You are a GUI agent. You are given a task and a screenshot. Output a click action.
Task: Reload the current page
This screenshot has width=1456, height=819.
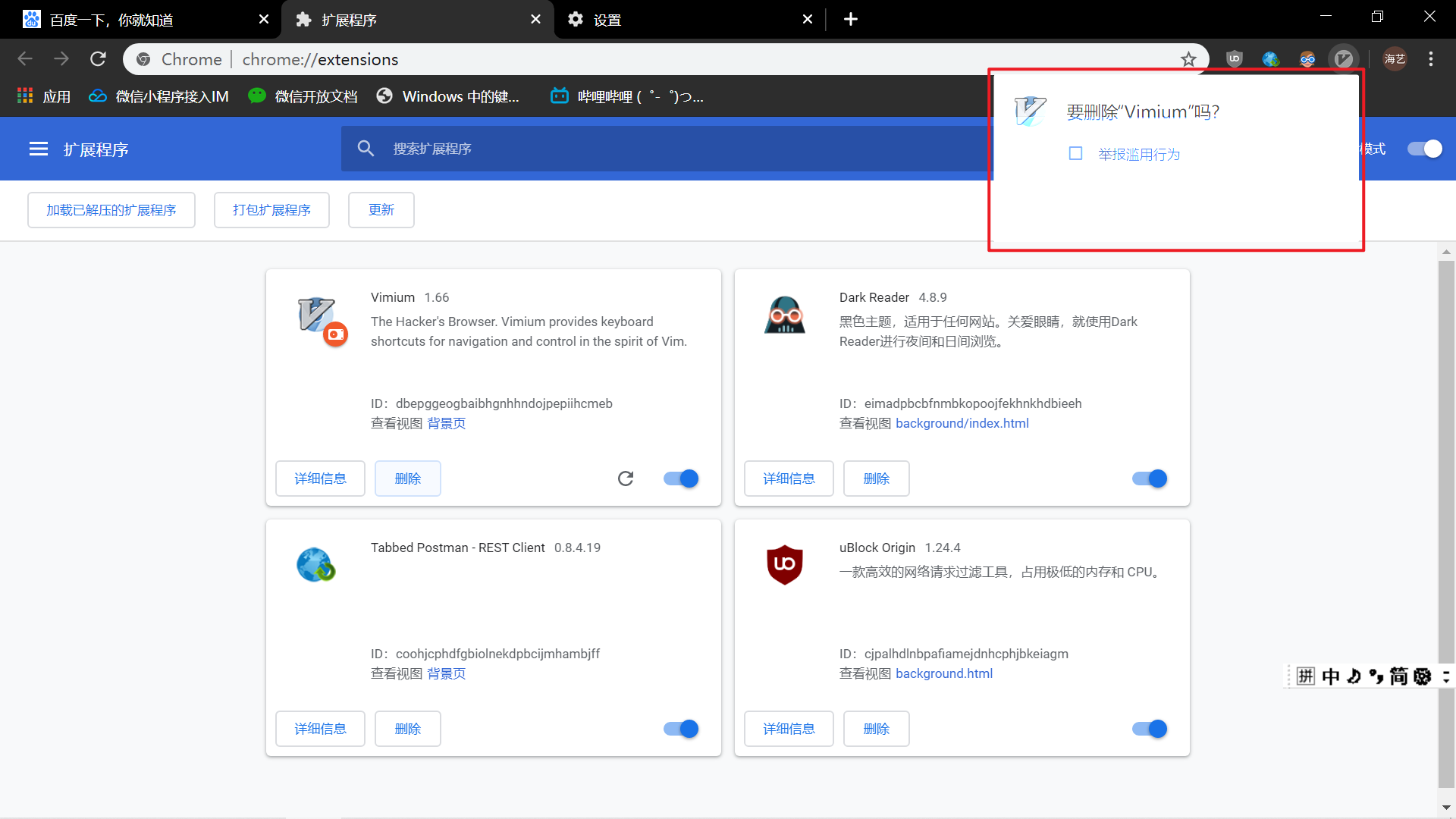(x=98, y=59)
